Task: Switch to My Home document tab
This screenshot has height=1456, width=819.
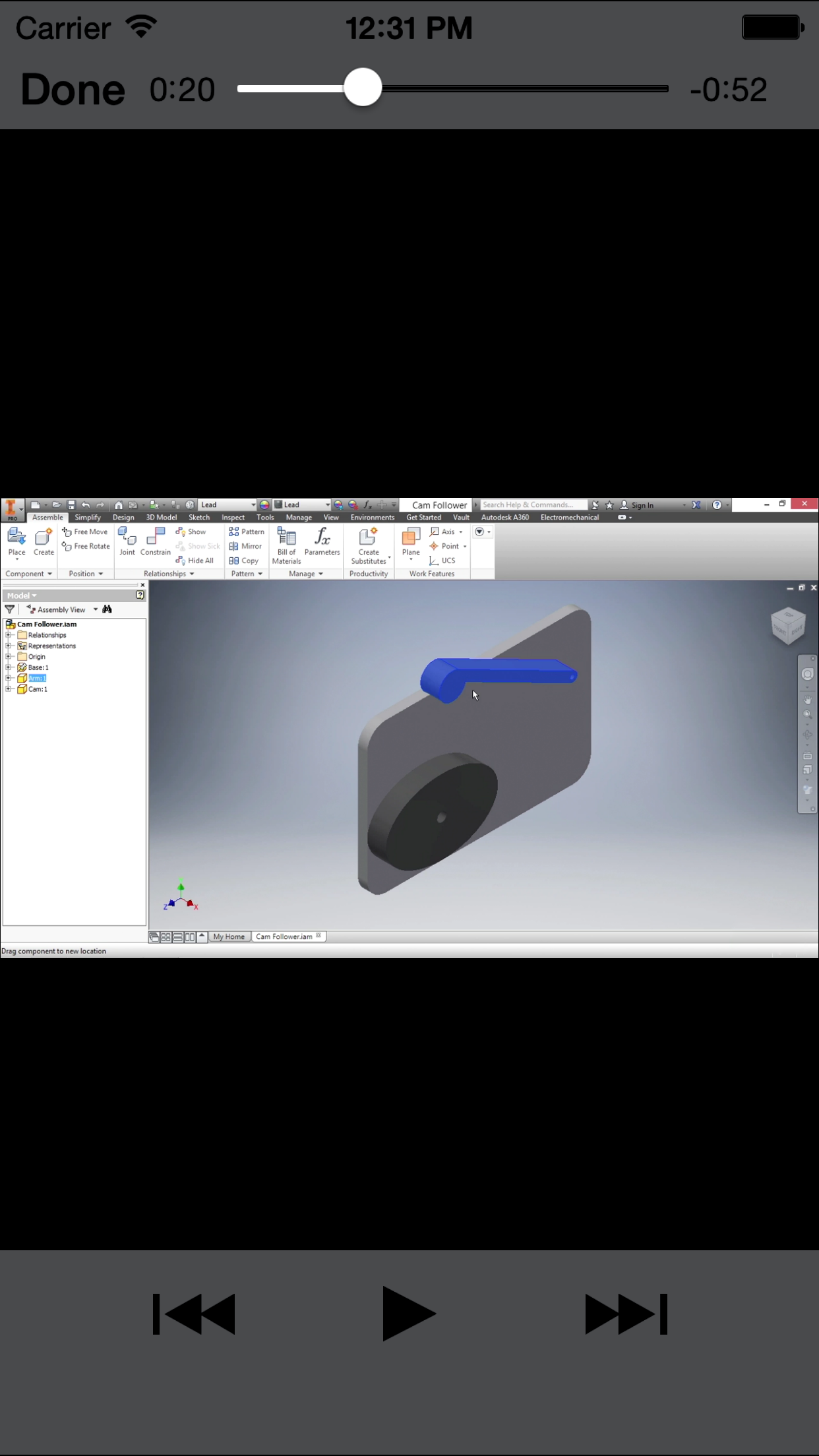Action: click(x=229, y=936)
